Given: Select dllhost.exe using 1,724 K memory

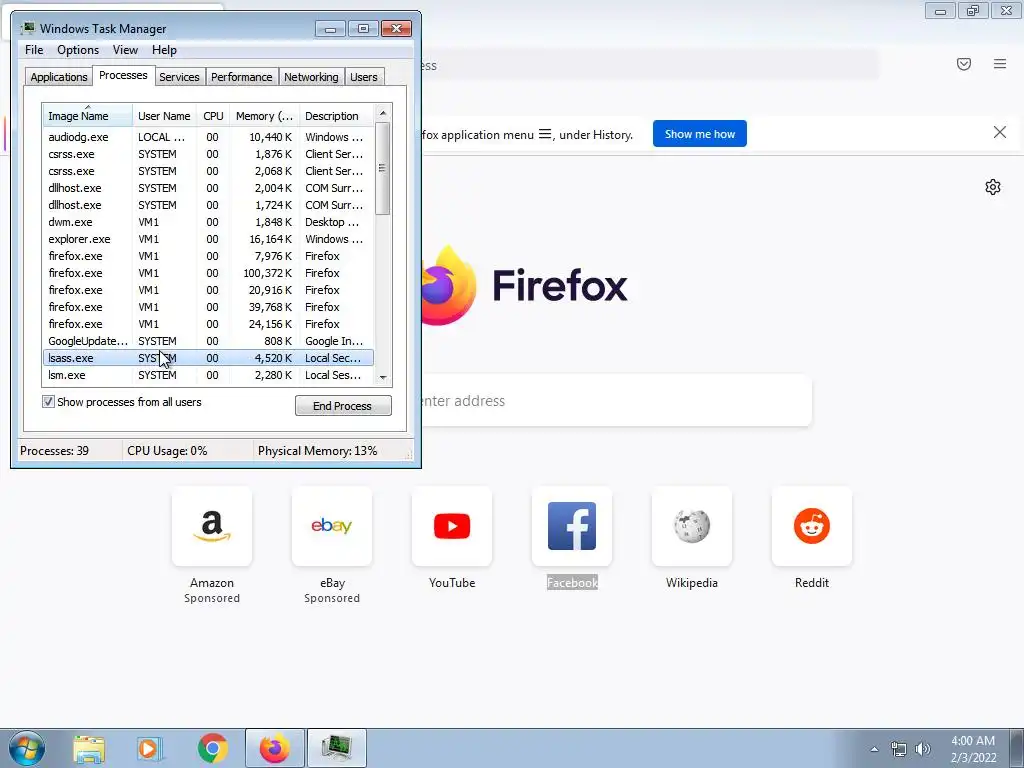Looking at the screenshot, I should [208, 205].
